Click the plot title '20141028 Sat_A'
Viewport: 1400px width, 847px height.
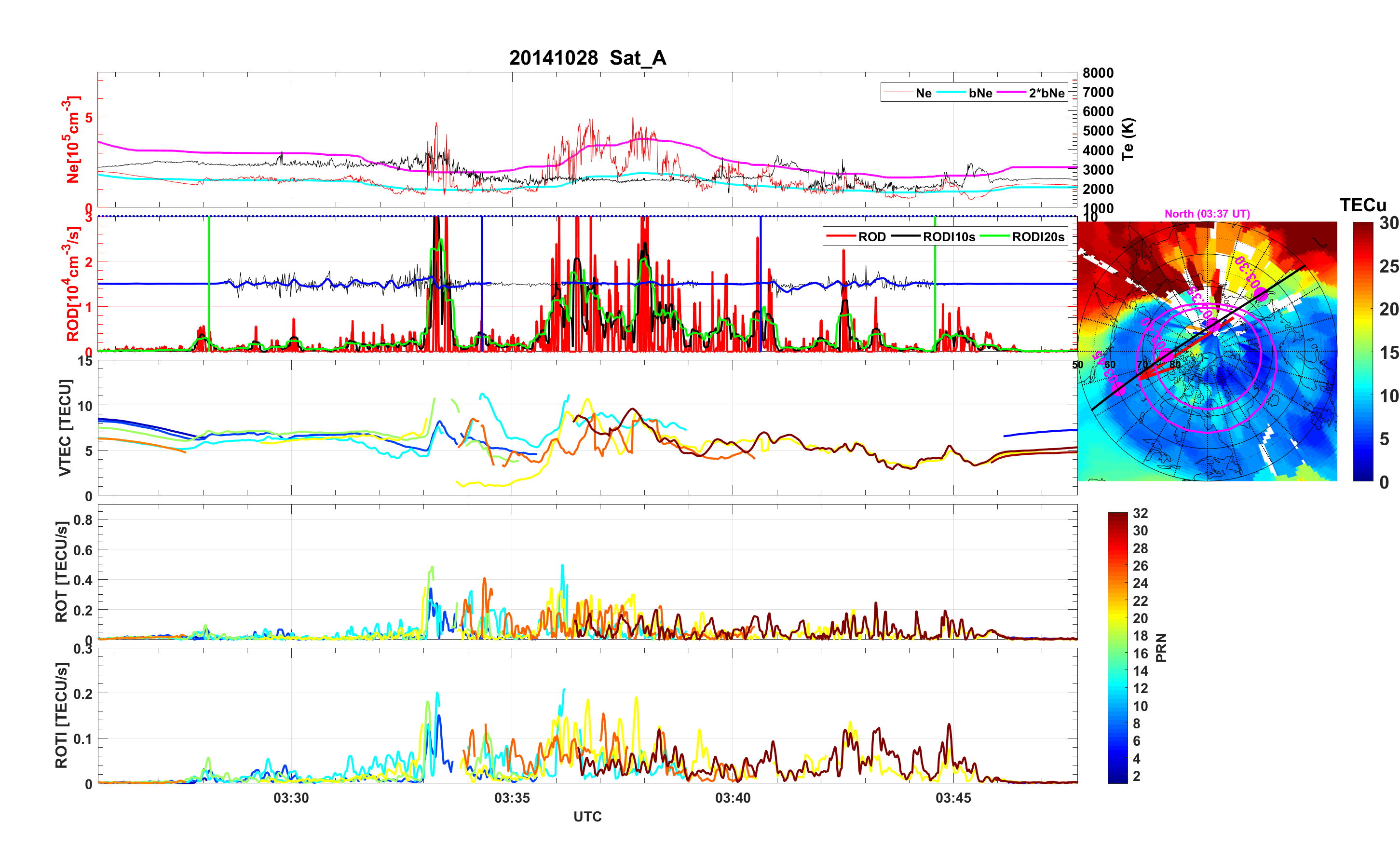coord(587,58)
